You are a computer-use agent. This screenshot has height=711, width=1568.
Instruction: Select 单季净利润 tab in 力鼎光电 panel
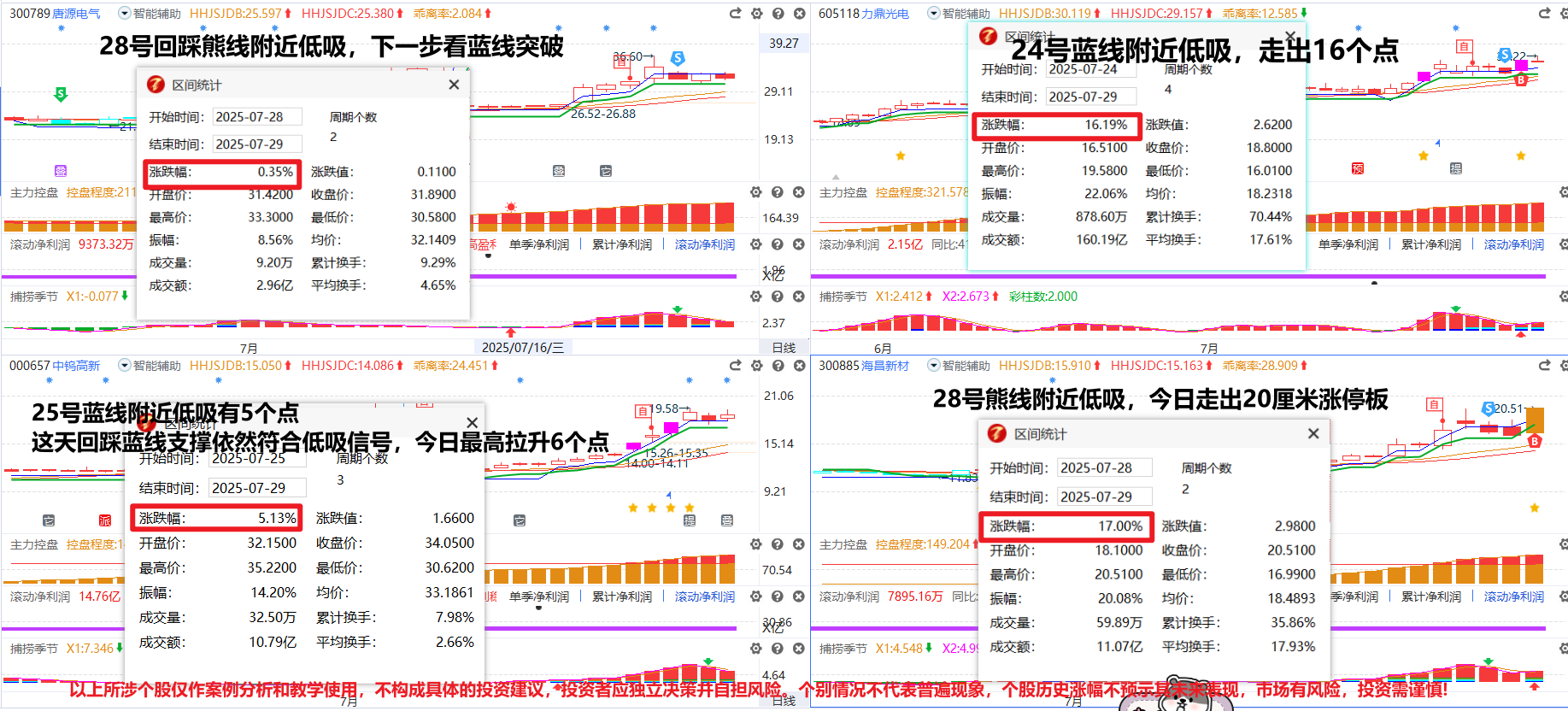pos(1348,244)
